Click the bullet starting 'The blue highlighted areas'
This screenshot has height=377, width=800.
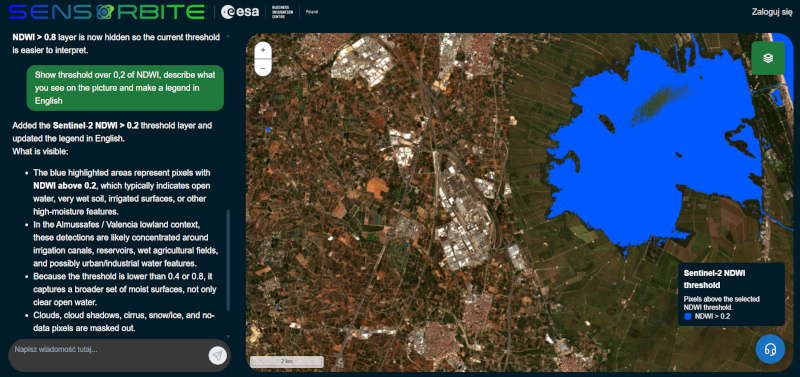(x=122, y=192)
